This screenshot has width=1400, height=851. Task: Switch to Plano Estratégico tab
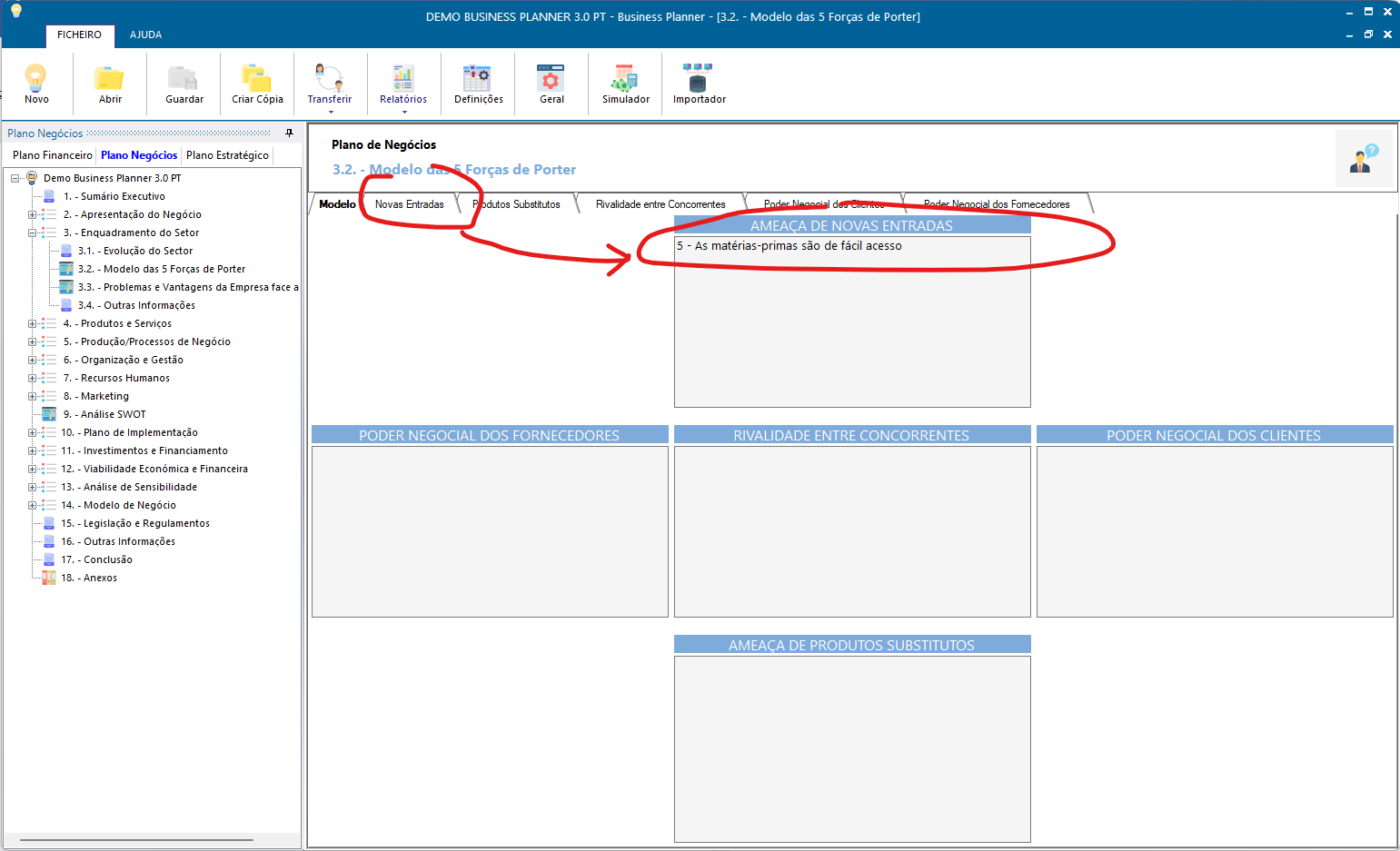click(x=227, y=155)
